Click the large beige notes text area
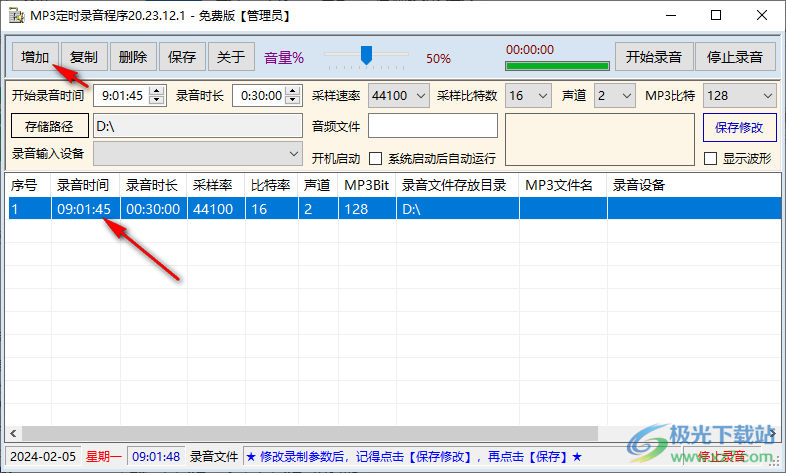The width and height of the screenshot is (786, 473). [x=600, y=139]
